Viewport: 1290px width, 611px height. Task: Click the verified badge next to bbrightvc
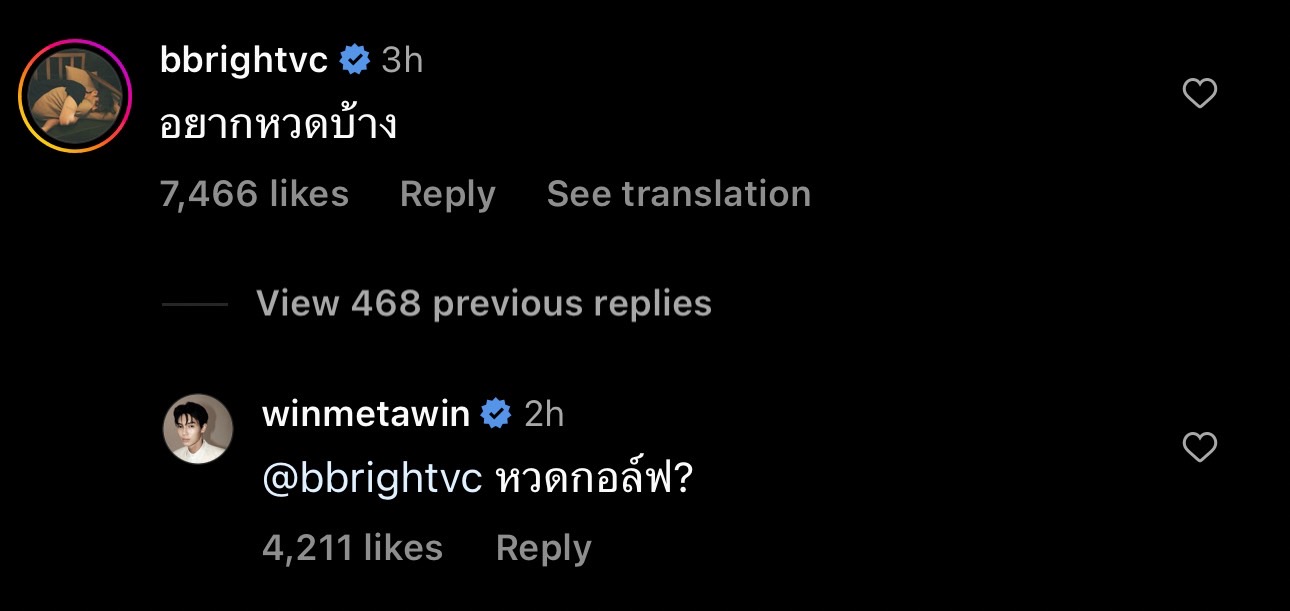[352, 60]
